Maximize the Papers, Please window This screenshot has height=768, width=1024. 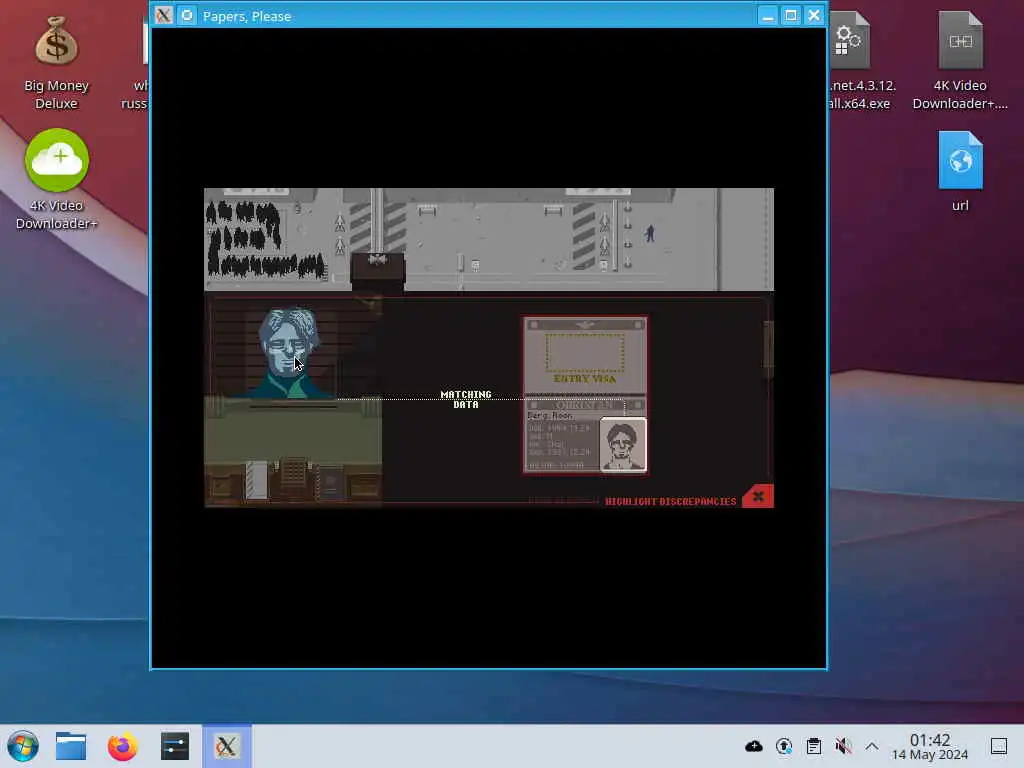click(x=791, y=16)
